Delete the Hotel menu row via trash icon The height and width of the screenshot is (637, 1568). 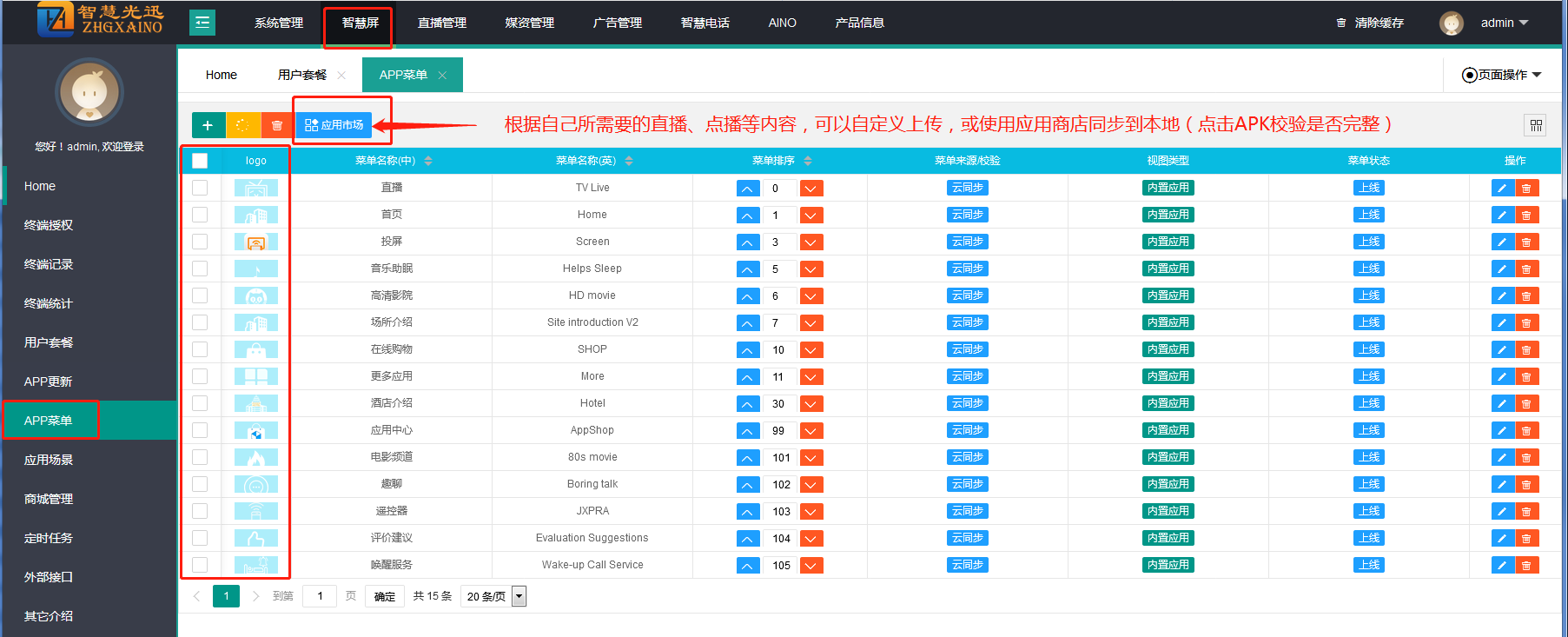(1526, 404)
